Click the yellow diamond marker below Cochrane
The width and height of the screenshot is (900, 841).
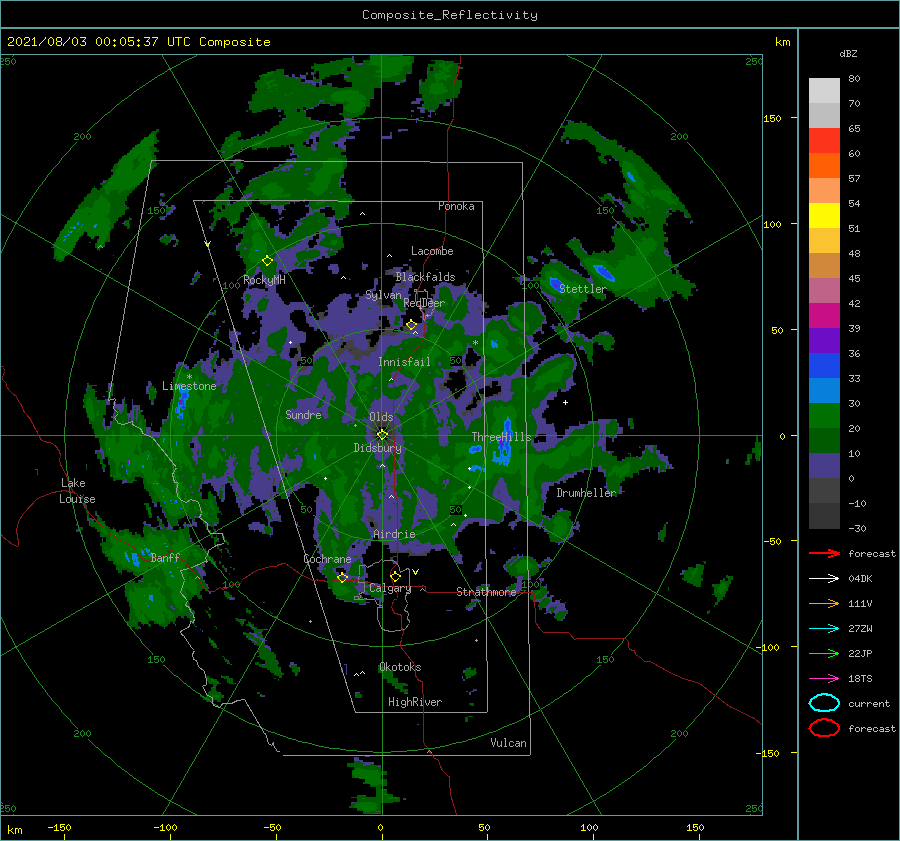pyautogui.click(x=342, y=577)
